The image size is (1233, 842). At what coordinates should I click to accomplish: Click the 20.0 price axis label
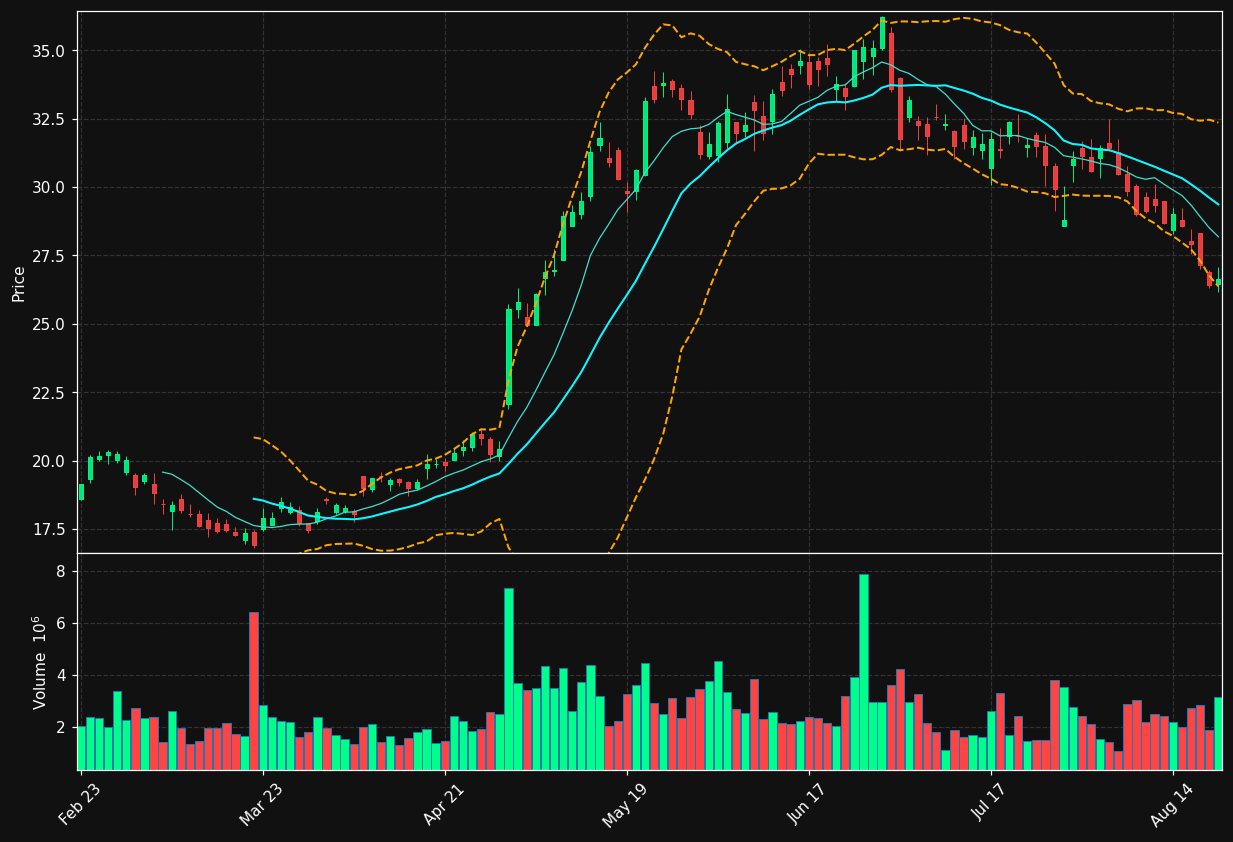click(x=50, y=462)
